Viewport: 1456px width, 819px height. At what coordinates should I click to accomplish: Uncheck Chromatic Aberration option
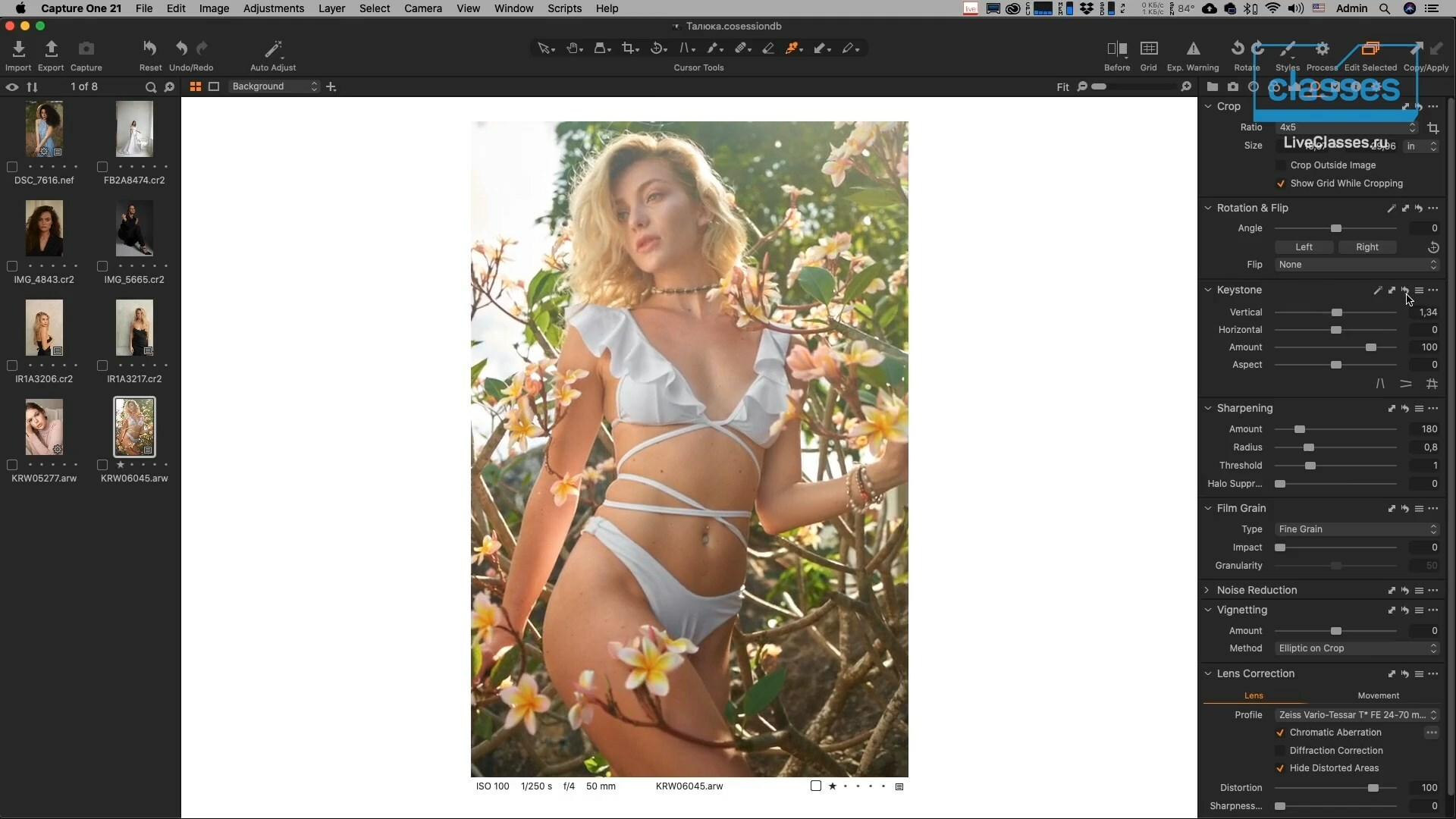pos(1280,733)
